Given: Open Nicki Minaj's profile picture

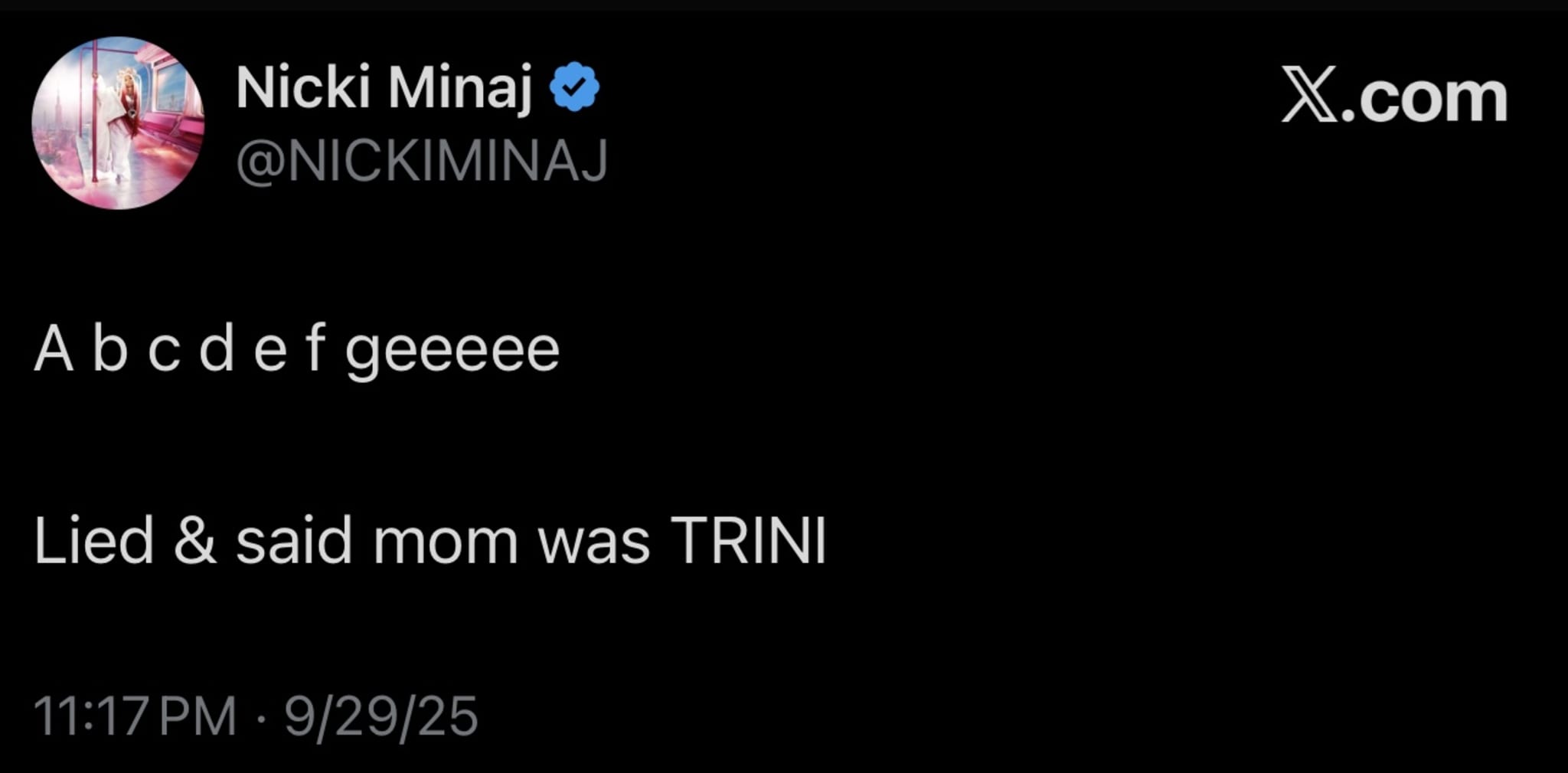Looking at the screenshot, I should point(118,123).
